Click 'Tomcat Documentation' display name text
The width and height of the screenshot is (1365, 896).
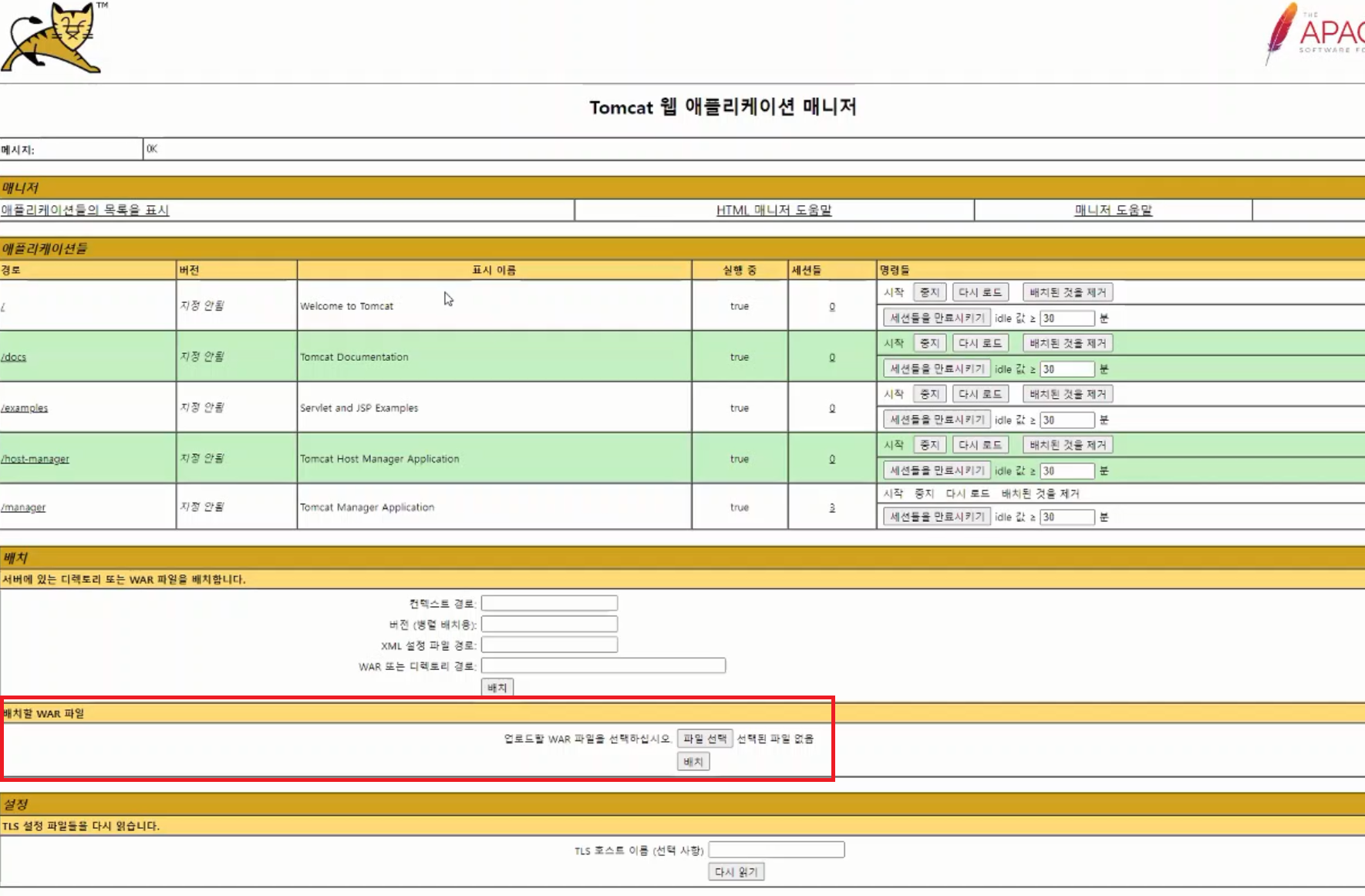(x=354, y=357)
